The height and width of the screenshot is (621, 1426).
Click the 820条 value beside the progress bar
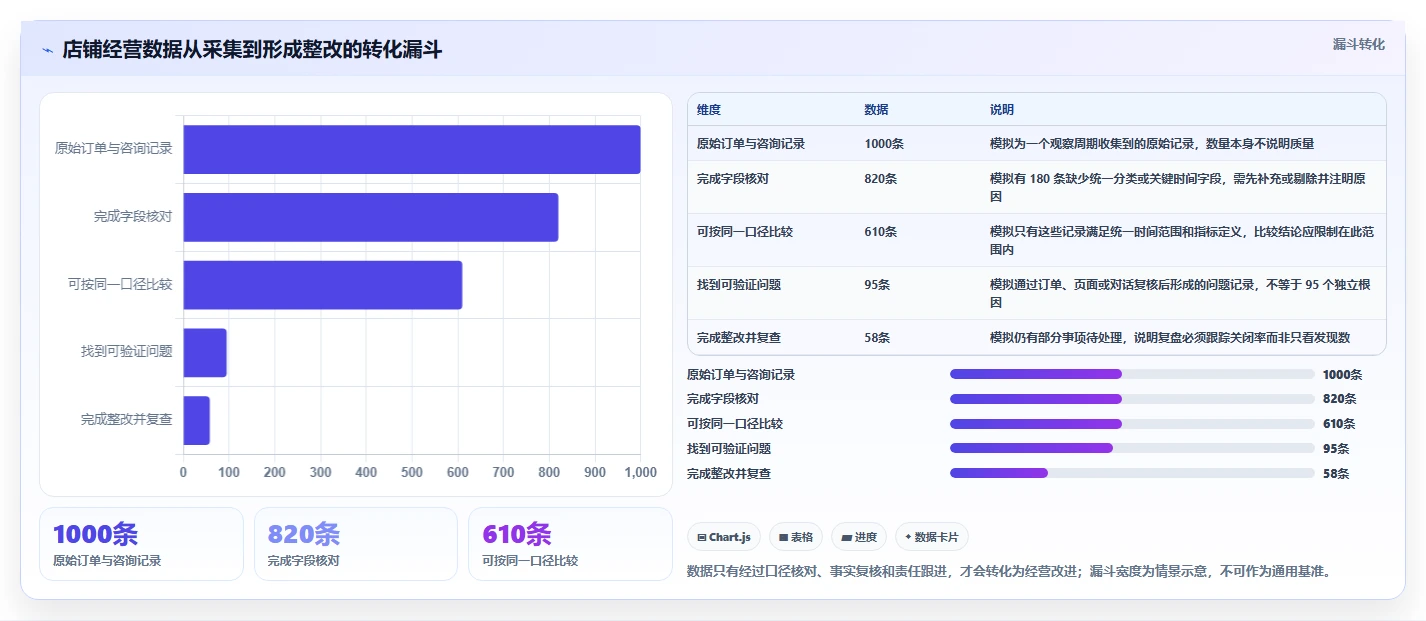(x=1339, y=399)
